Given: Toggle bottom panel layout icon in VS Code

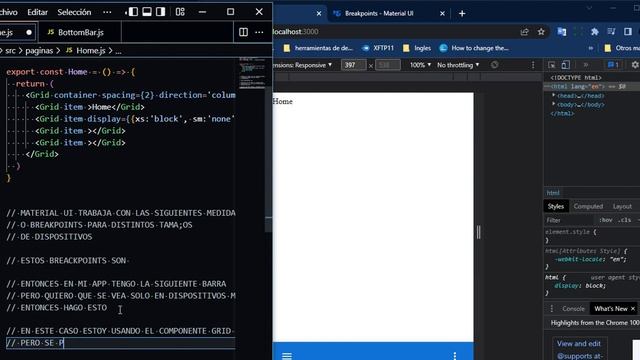Looking at the screenshot, I should (x=147, y=12).
